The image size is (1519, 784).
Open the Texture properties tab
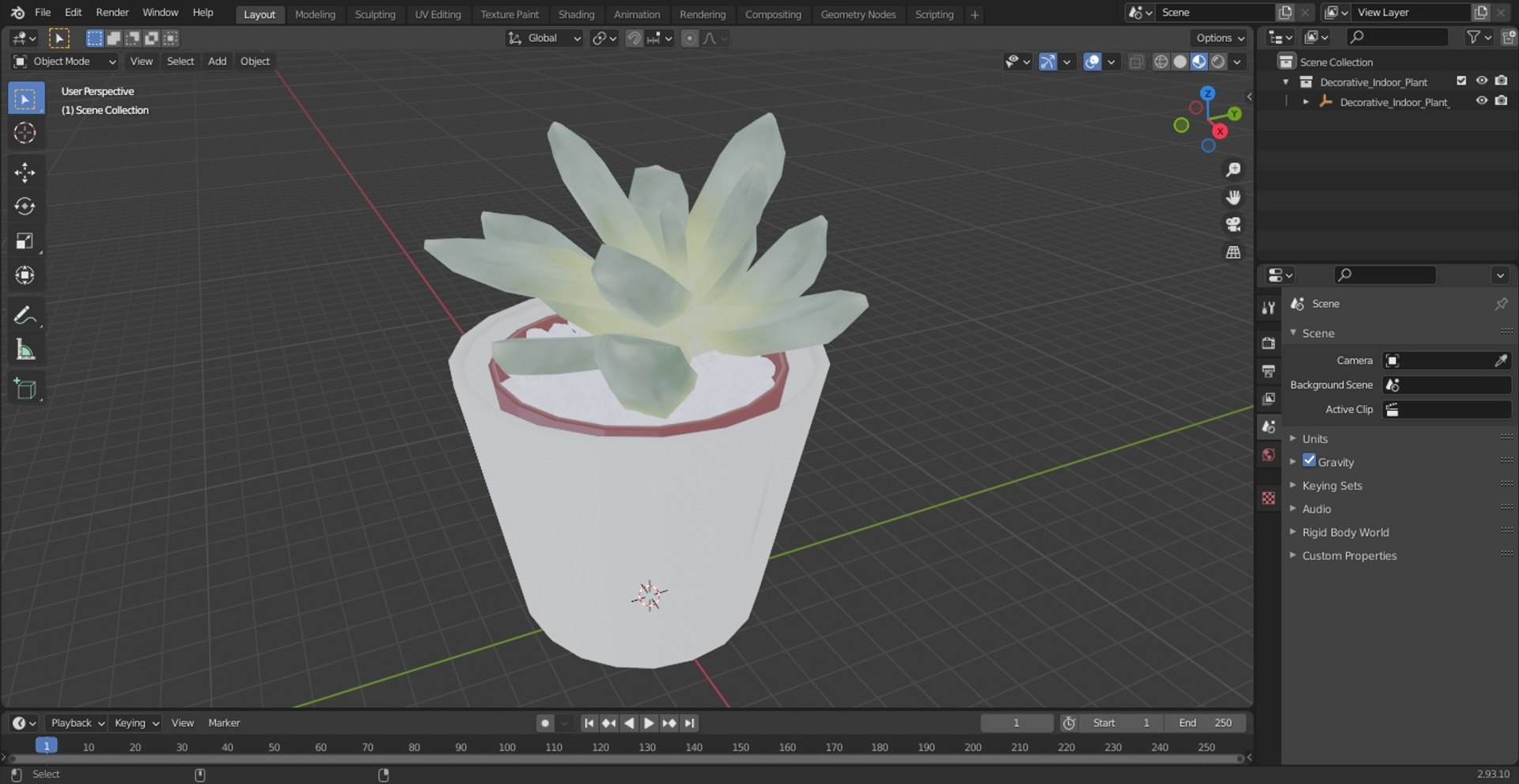[1269, 498]
